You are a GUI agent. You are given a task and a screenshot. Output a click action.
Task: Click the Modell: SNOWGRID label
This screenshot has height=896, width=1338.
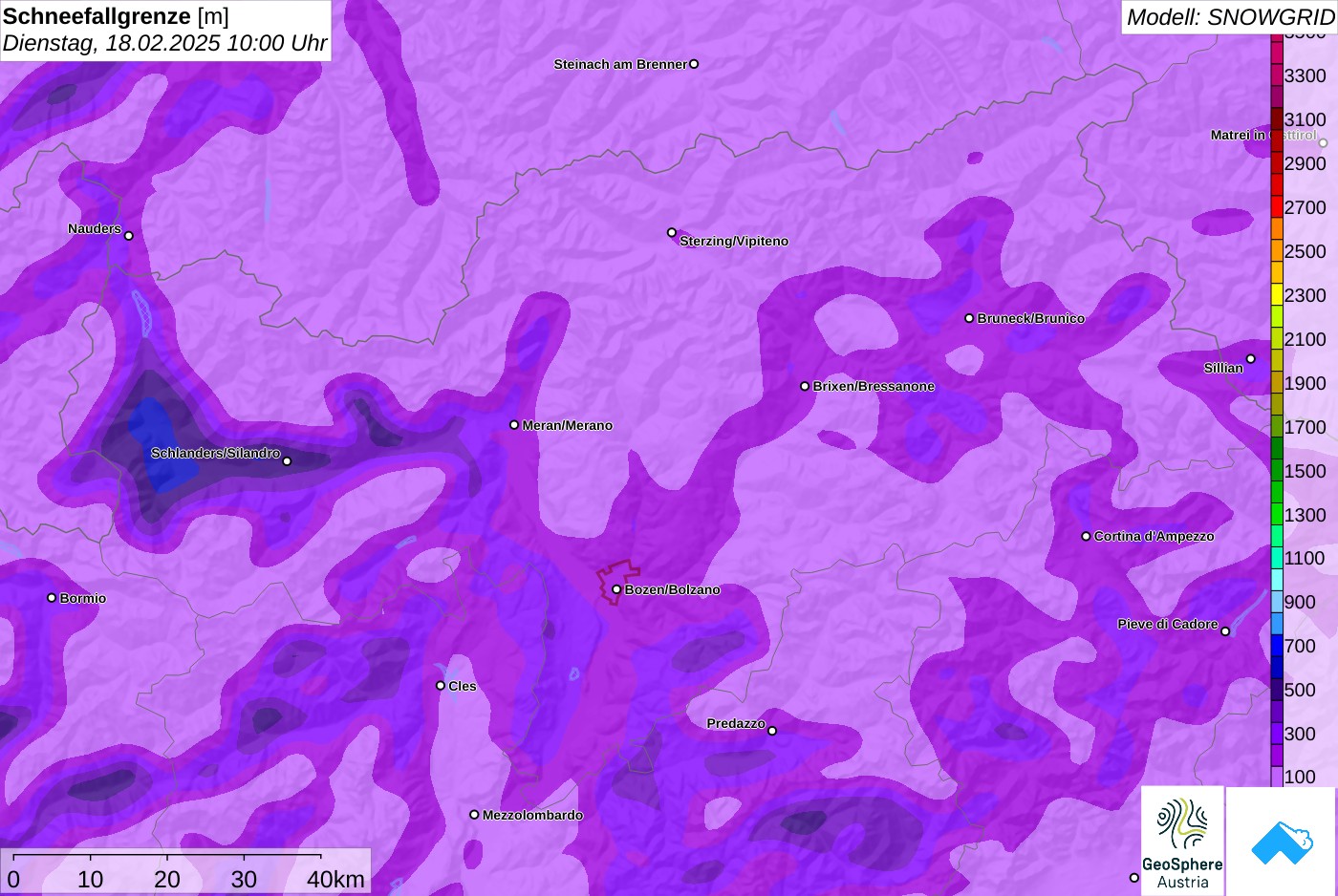coord(1230,16)
